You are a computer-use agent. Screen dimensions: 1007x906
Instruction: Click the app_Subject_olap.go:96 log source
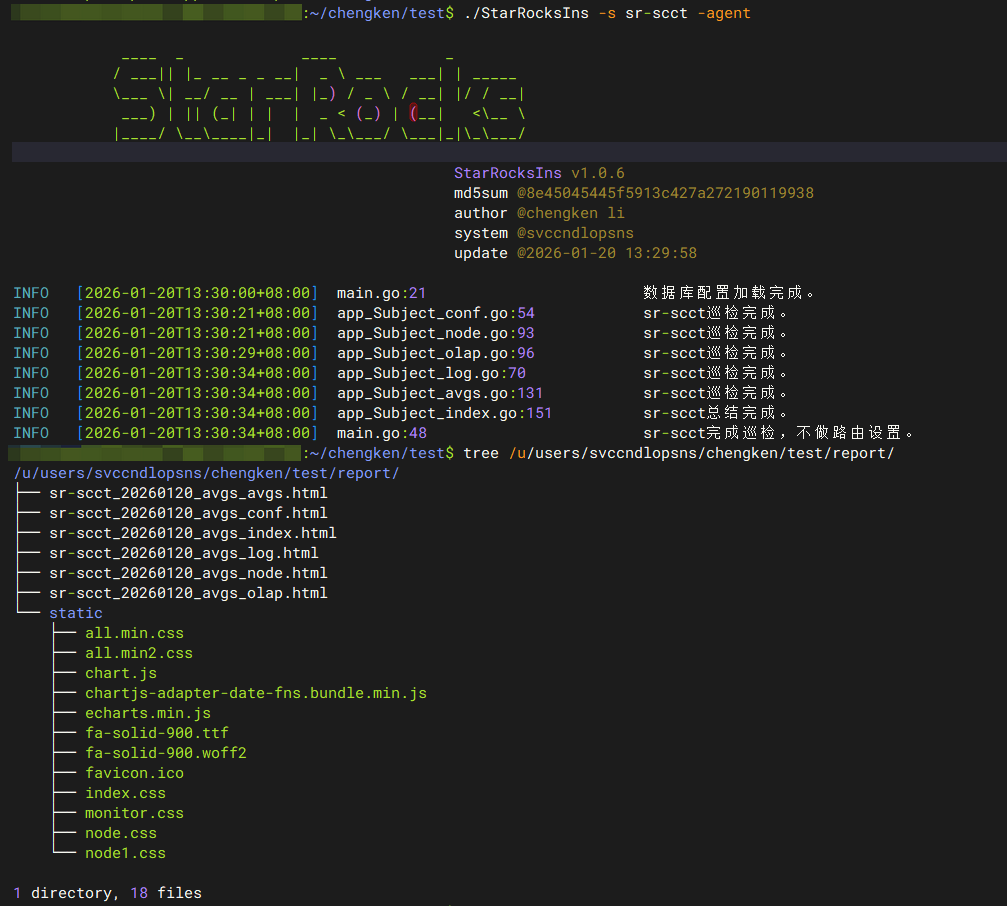pos(435,353)
